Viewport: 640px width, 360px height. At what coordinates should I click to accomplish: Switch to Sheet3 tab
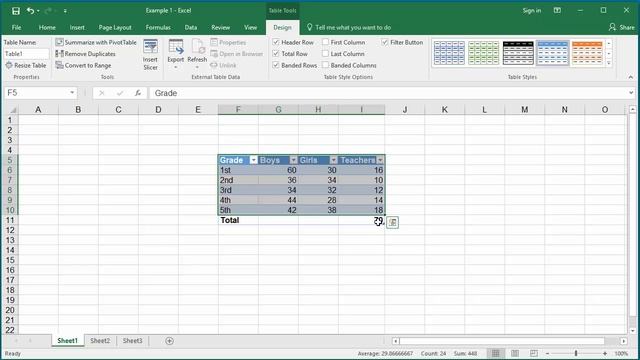(x=133, y=341)
